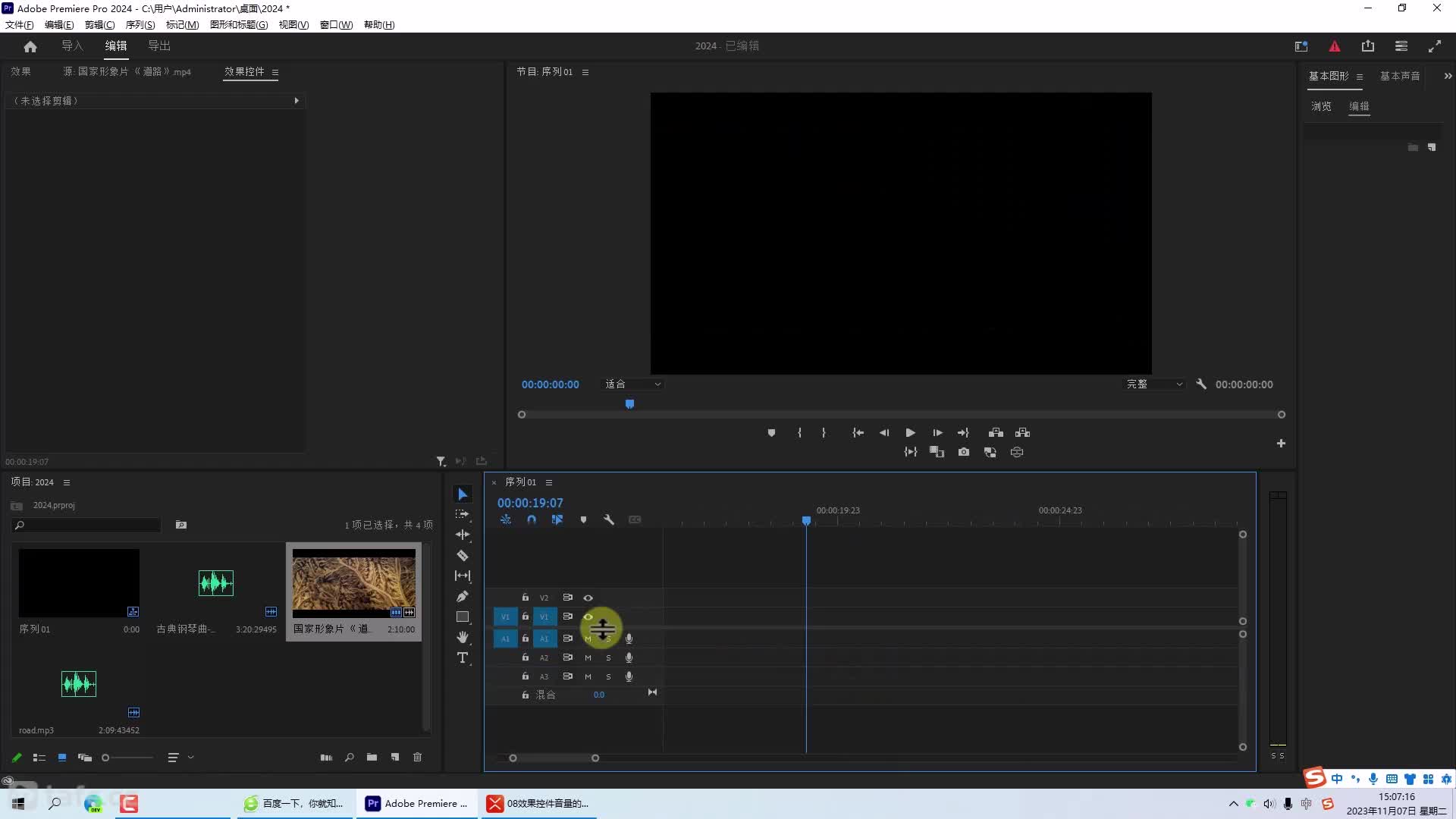Open the program monitor button editor plus
This screenshot has width=1456, height=819.
point(1281,444)
